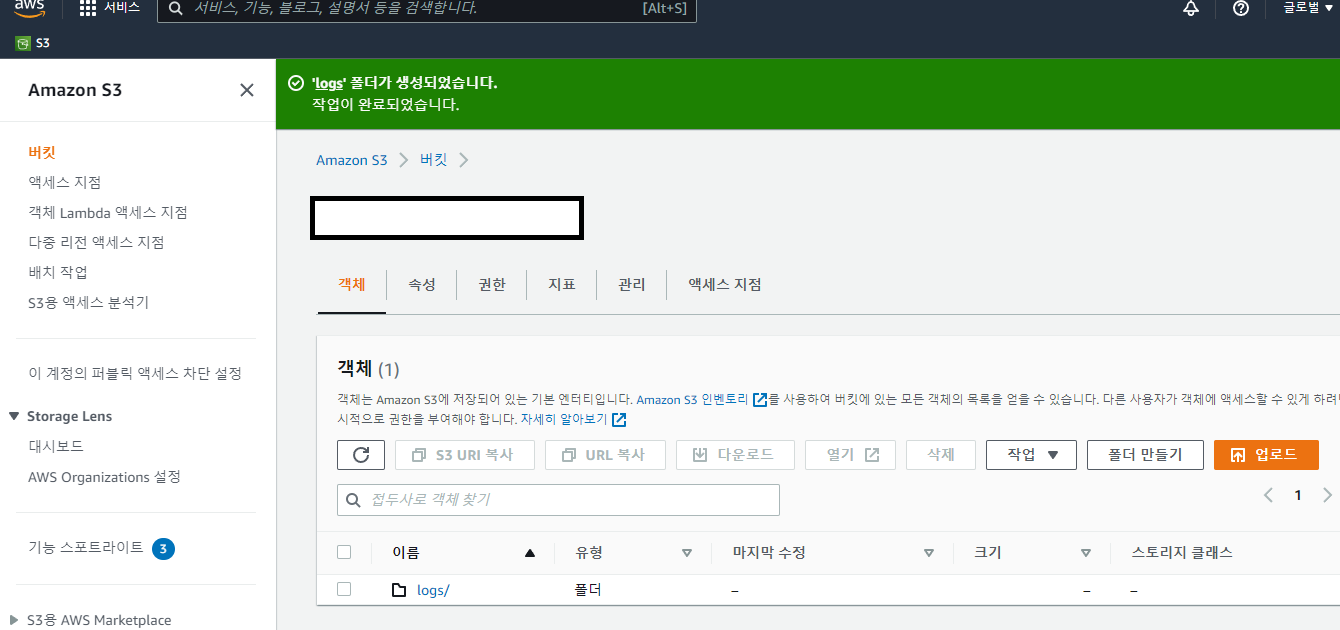1340x630 pixels.
Task: Click the 접두사로 객체 찾기 field
Action: pyautogui.click(x=558, y=500)
